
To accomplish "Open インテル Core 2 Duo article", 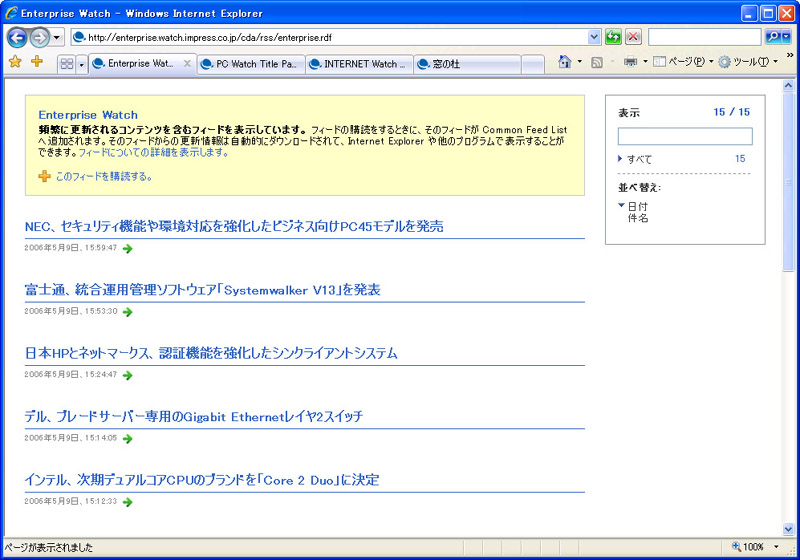I will (x=202, y=480).
